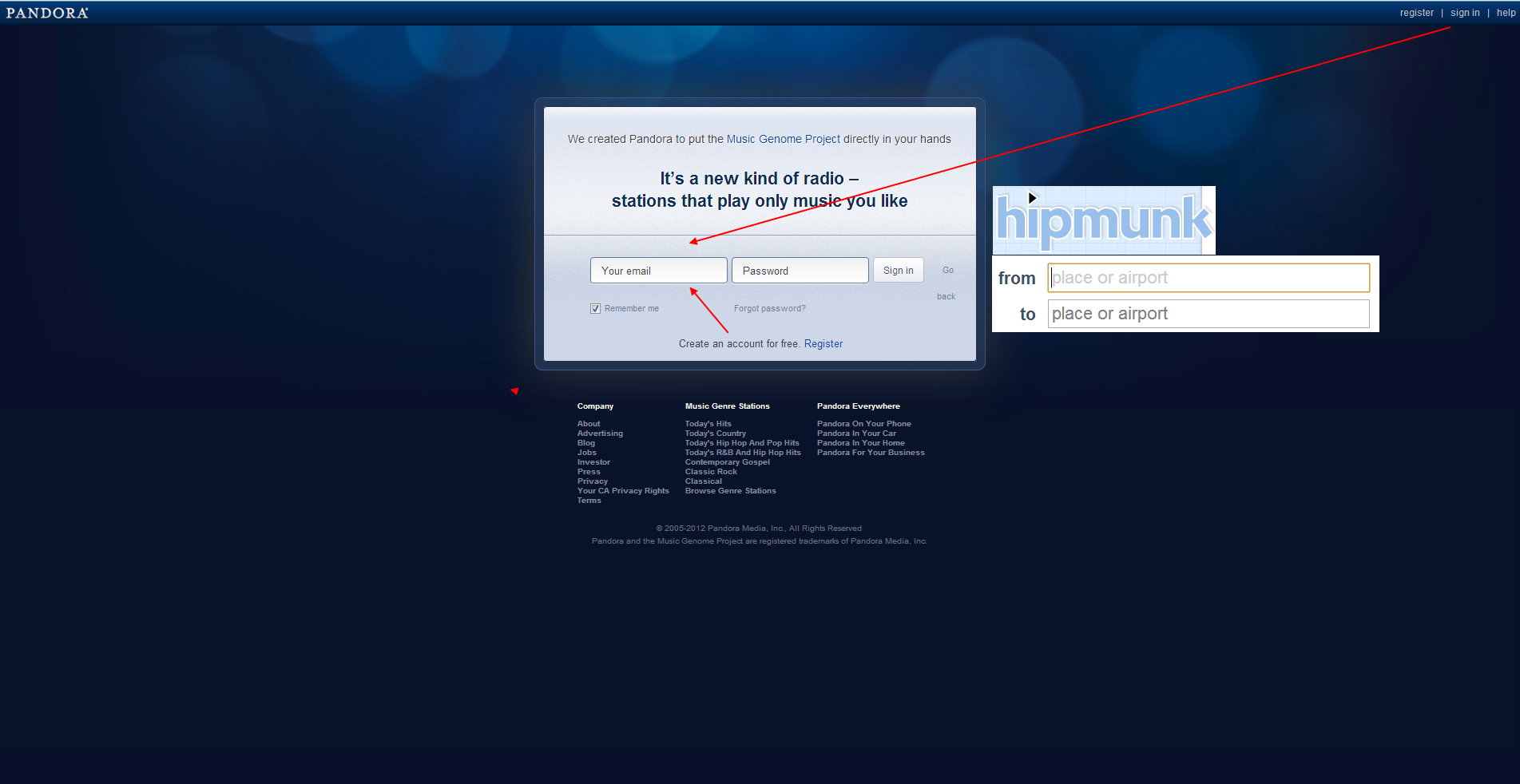This screenshot has width=1520, height=784.
Task: Open Classic Rock station link
Action: click(711, 472)
